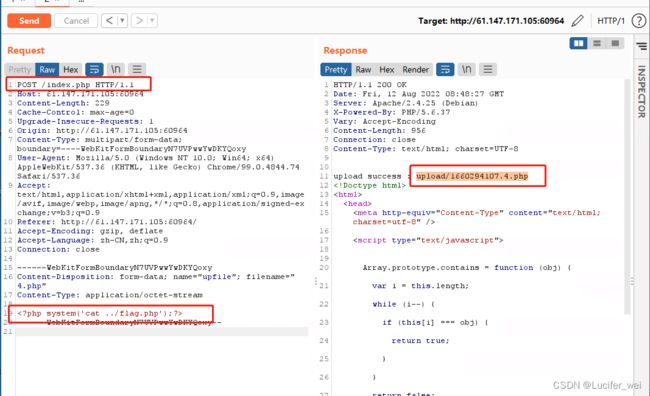Switch Response view to Hex tab
The height and width of the screenshot is (396, 650).
(387, 70)
